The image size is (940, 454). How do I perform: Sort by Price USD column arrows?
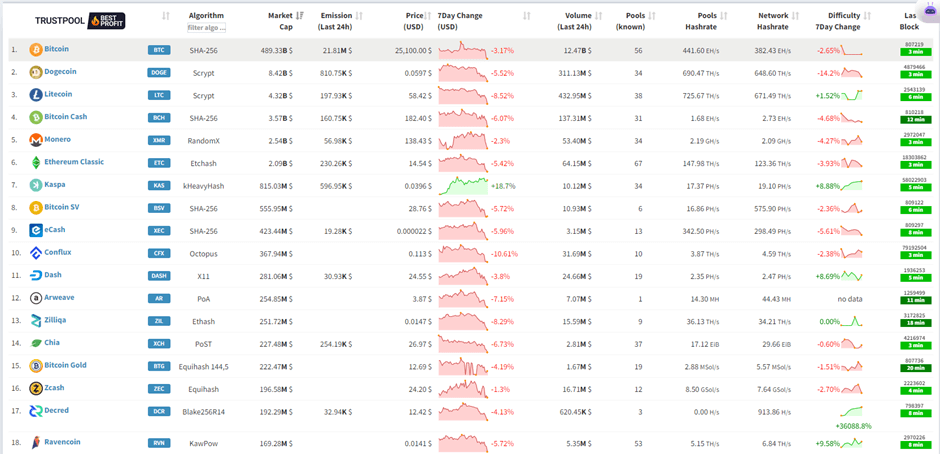(428, 16)
